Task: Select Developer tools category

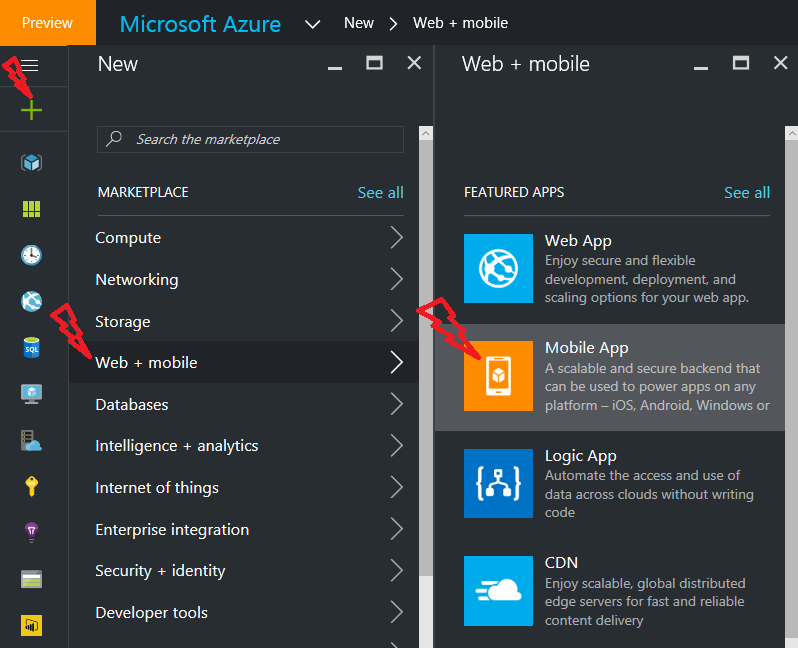Action: (244, 612)
